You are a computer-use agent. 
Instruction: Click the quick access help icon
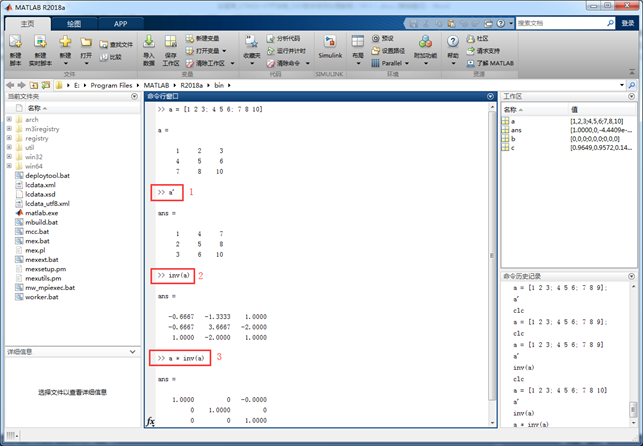pos(501,23)
